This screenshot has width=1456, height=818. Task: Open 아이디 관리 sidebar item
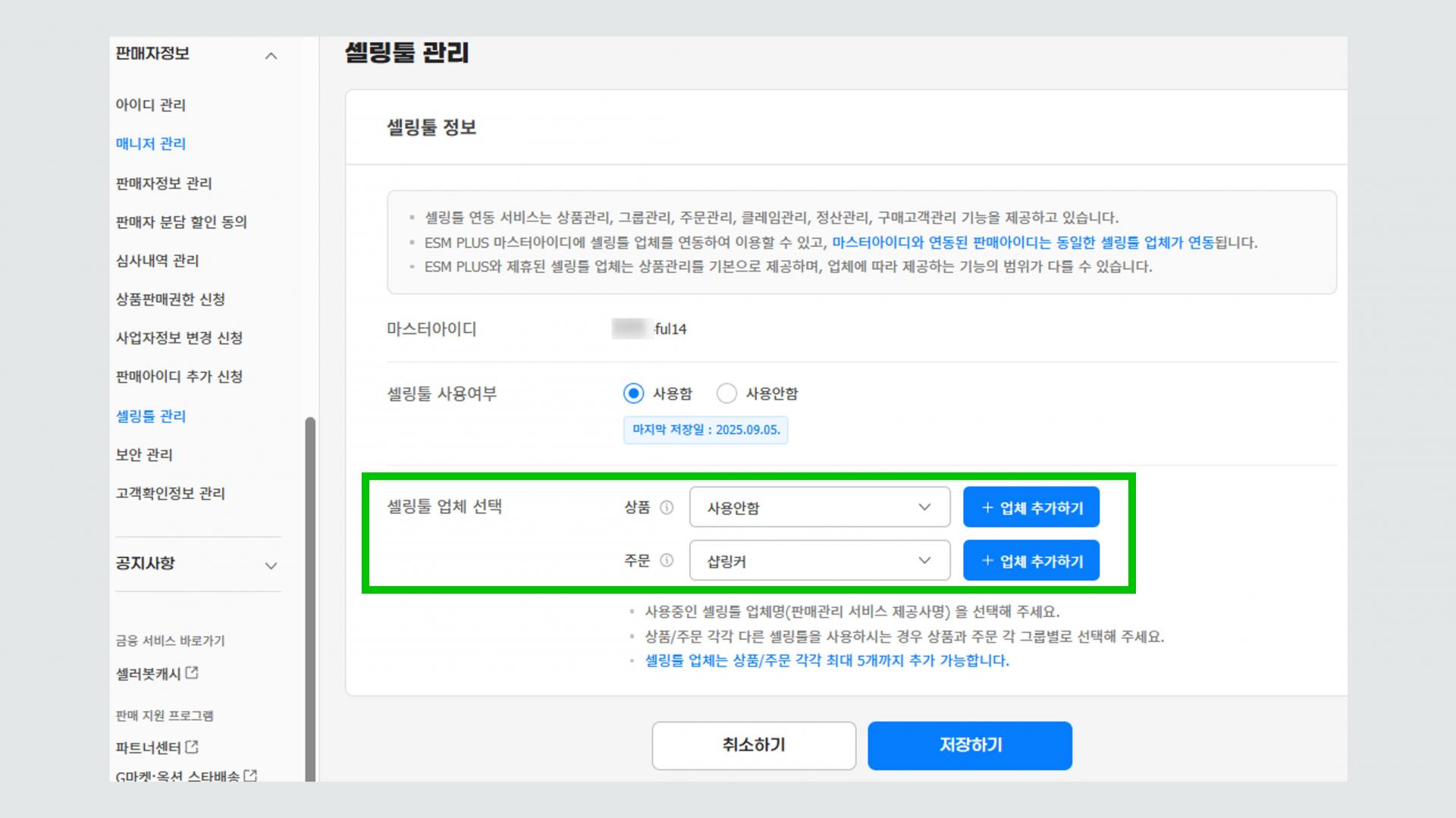point(150,105)
